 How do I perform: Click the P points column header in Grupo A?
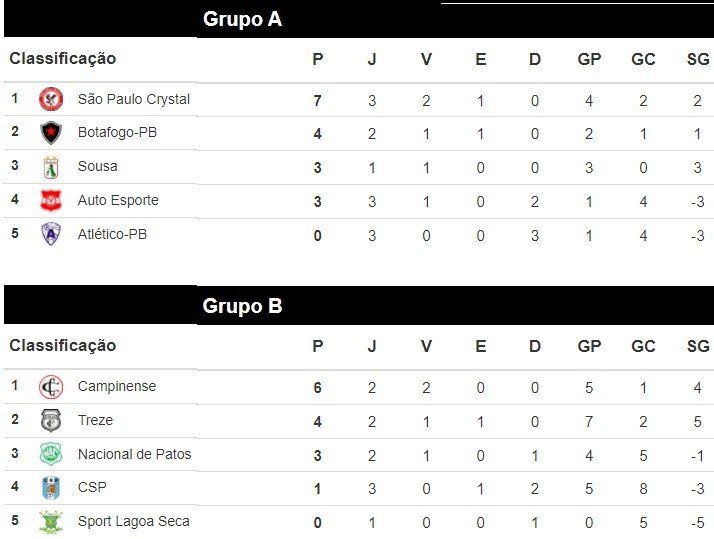click(x=318, y=59)
